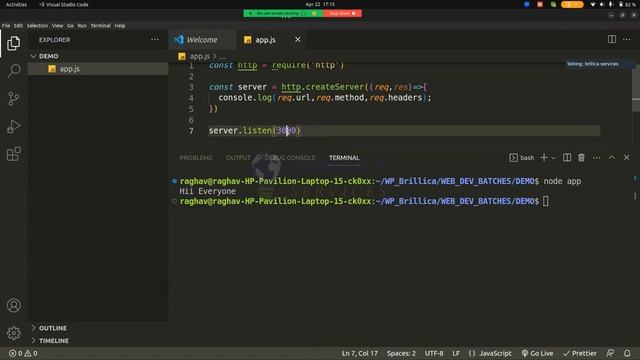Open the View menu
The image size is (640, 360).
point(57,25)
